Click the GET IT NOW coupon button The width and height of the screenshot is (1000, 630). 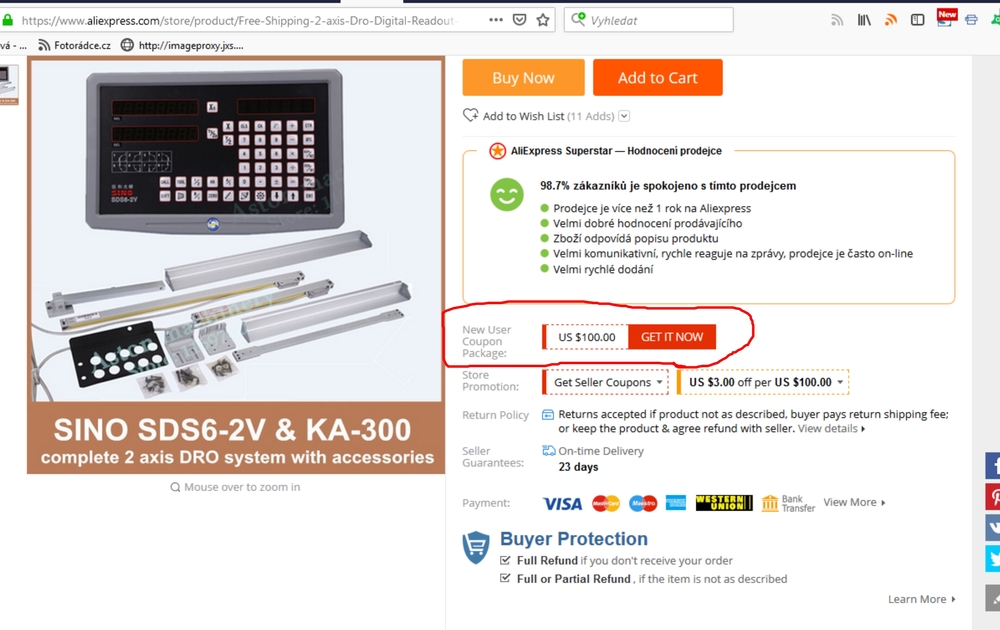(672, 337)
